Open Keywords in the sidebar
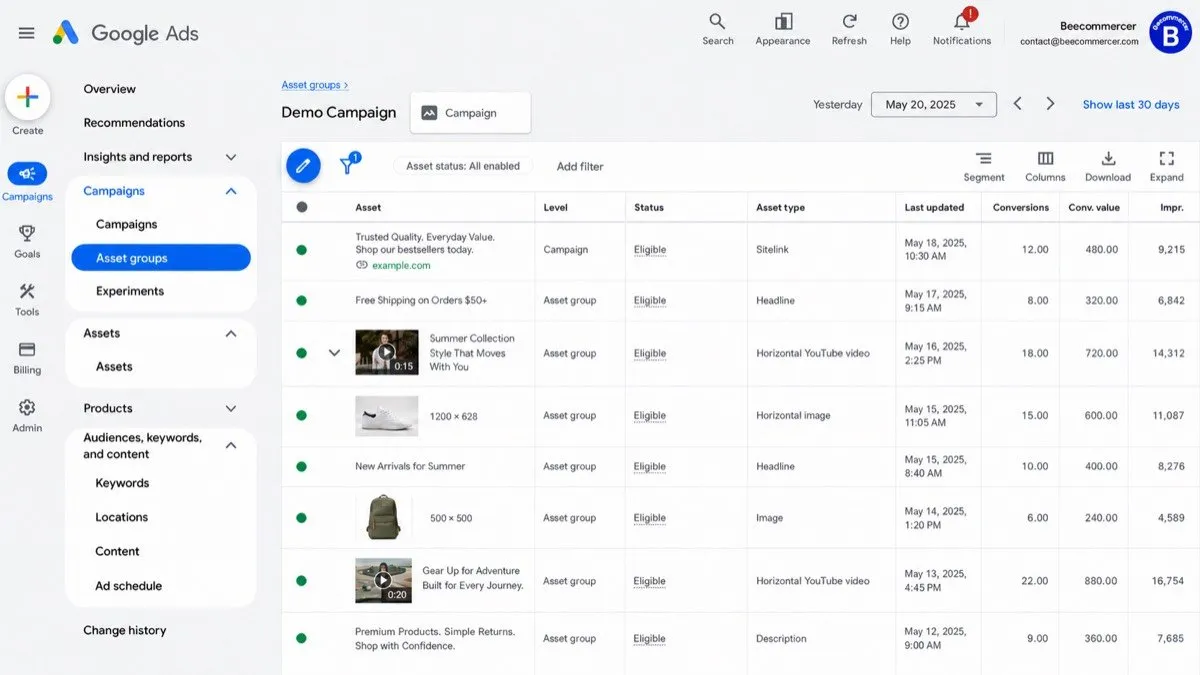Viewport: 1200px width, 675px height. click(x=122, y=483)
